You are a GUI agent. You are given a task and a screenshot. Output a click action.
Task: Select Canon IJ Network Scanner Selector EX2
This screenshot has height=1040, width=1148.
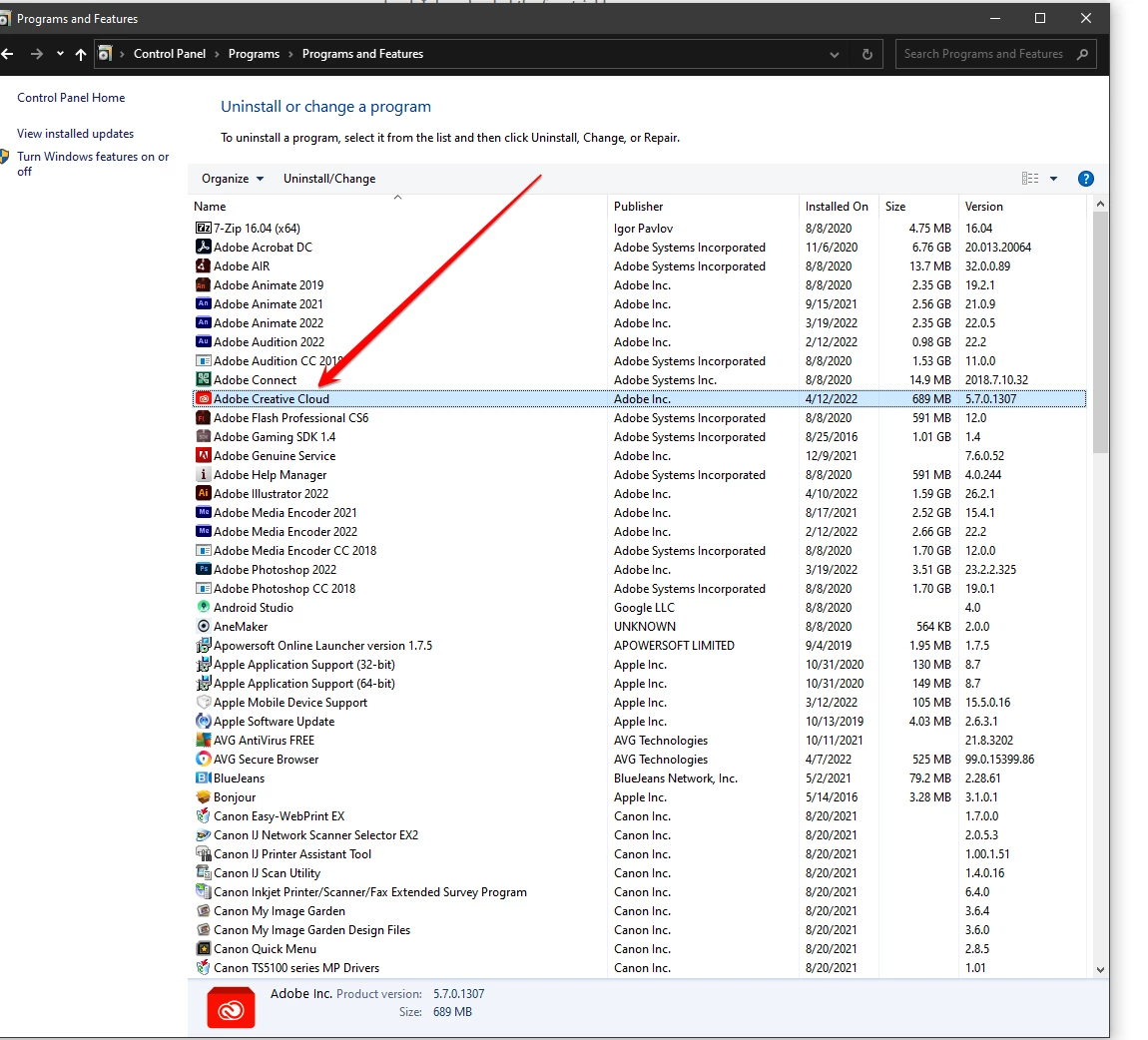tap(639, 835)
